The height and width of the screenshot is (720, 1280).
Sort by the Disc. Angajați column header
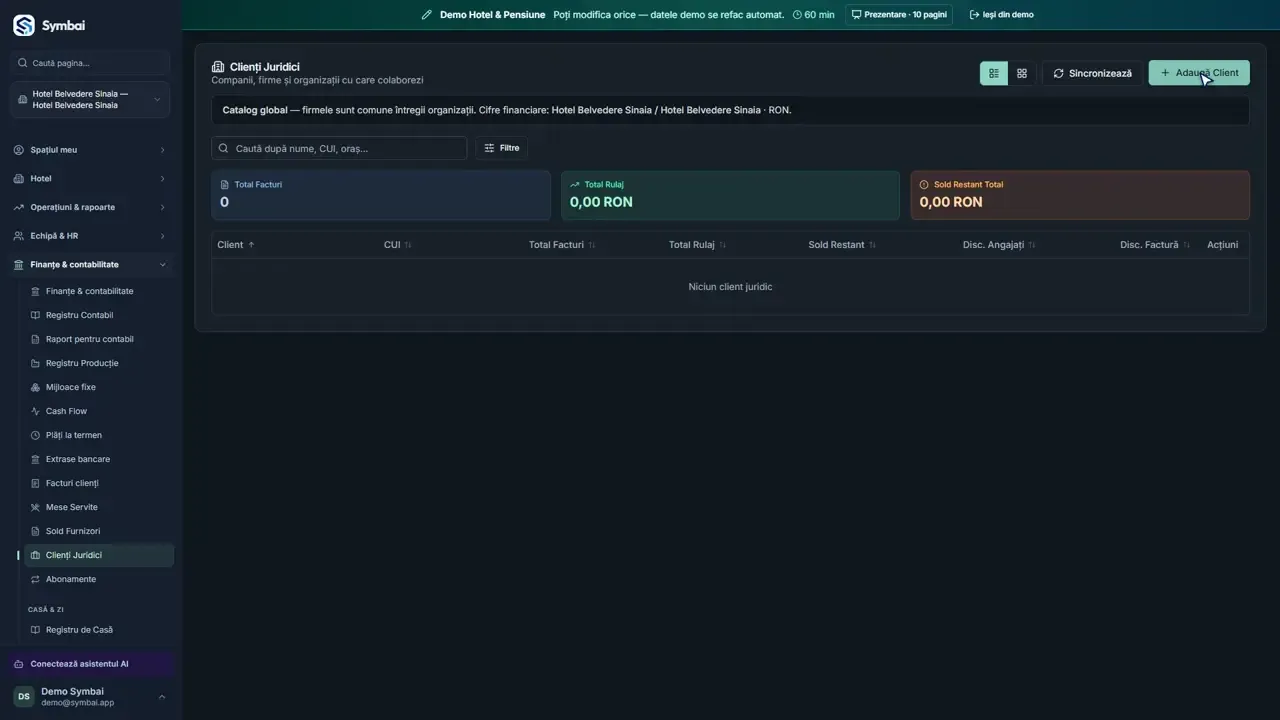[x=999, y=245]
